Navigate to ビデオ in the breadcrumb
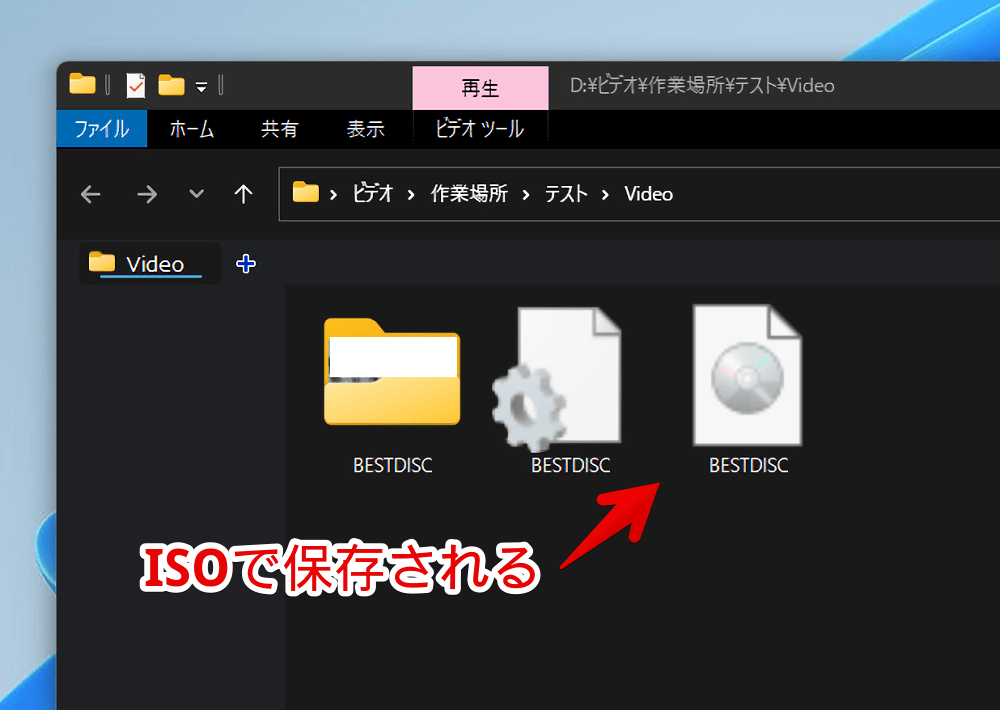Screen dimensions: 1000x710 click(372, 193)
